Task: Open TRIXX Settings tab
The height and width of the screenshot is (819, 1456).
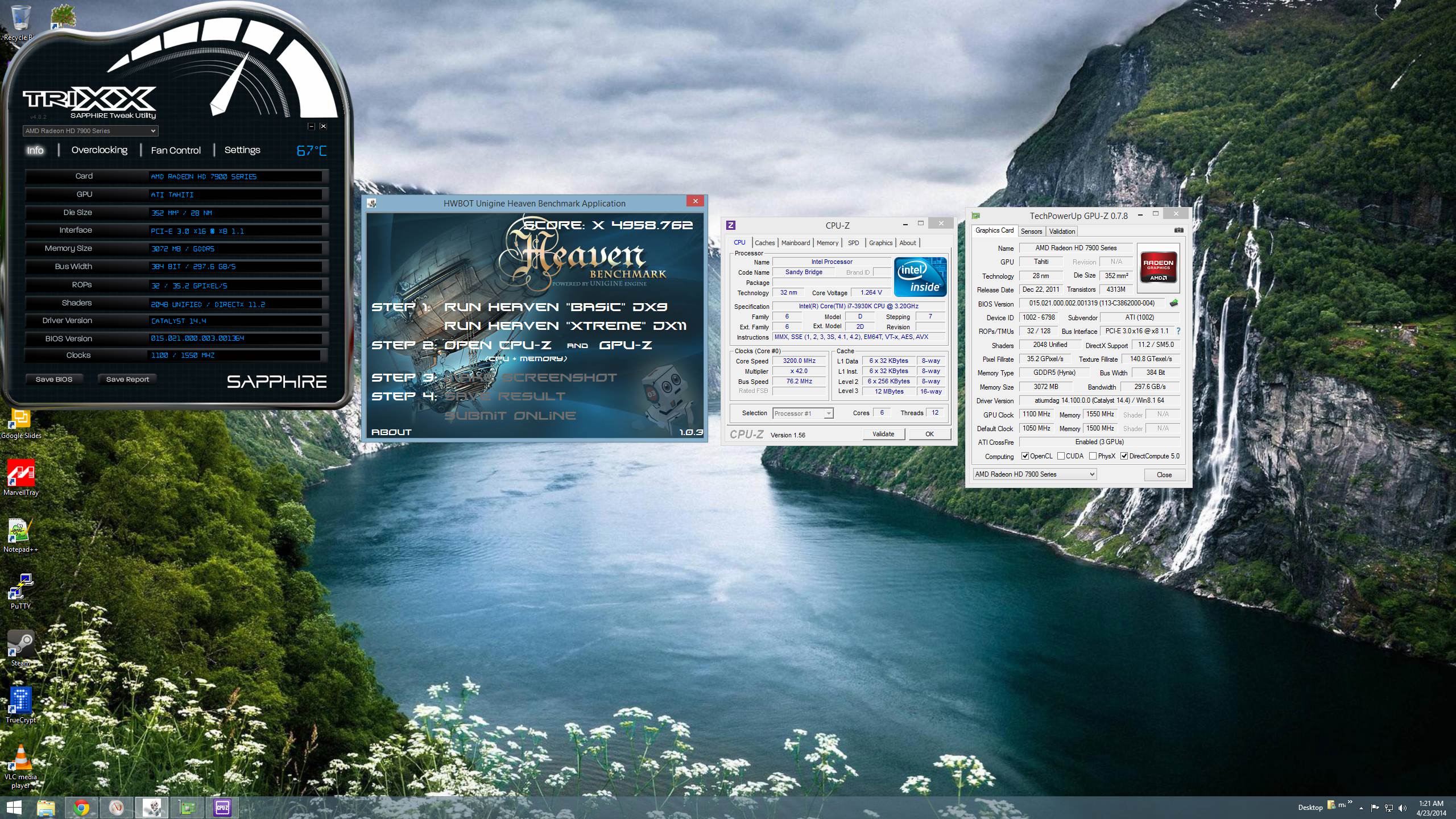Action: 242,150
